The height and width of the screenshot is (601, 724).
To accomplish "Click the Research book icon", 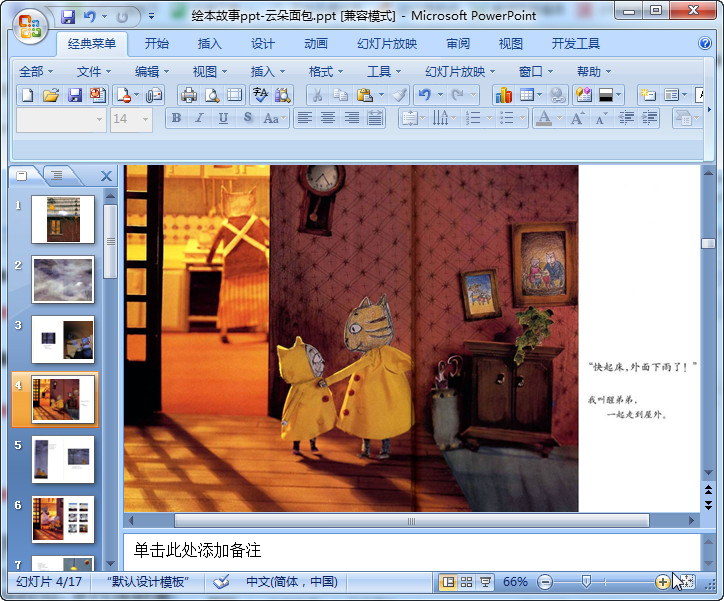I will pyautogui.click(x=283, y=95).
